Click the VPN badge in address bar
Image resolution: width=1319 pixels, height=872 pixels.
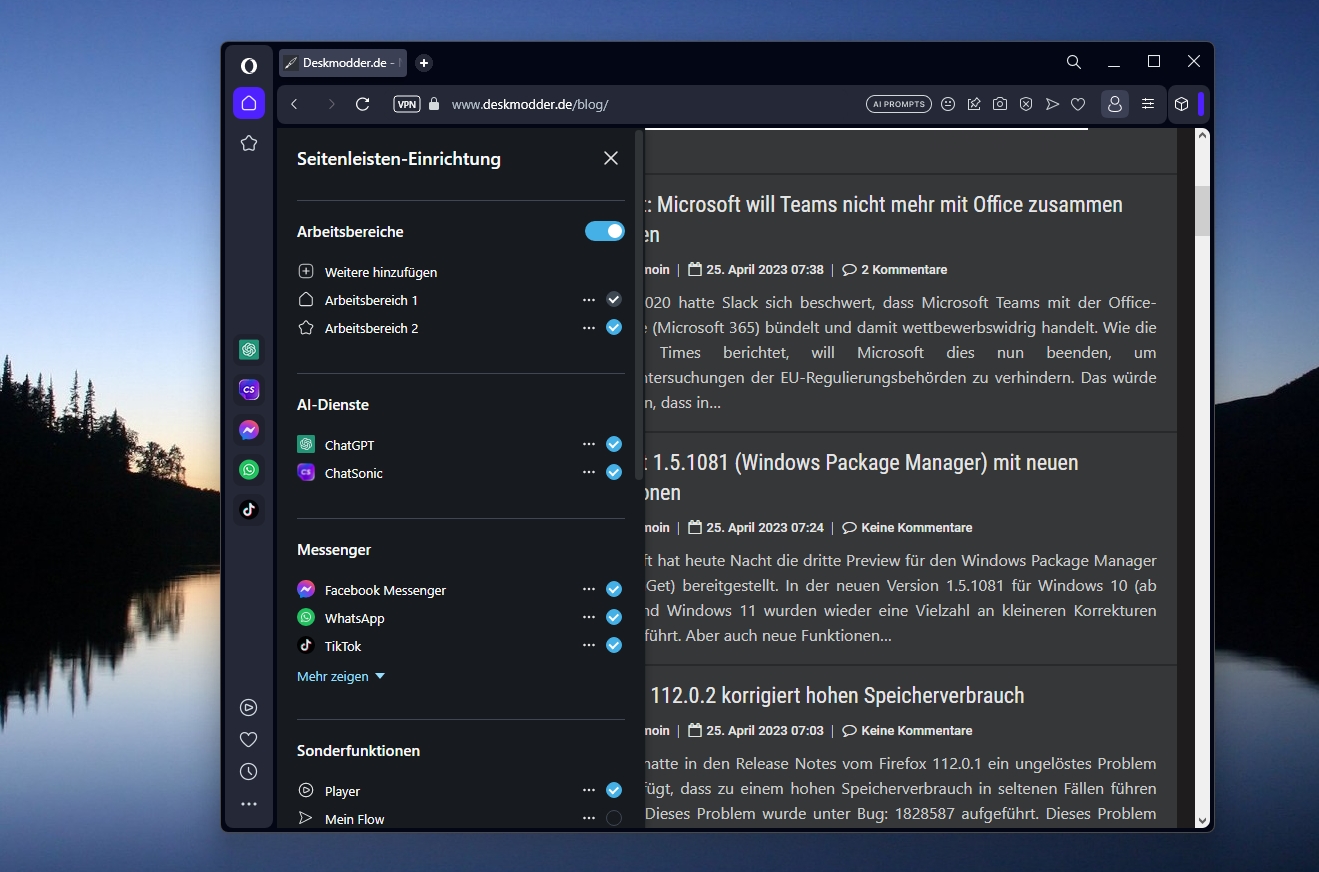tap(407, 104)
